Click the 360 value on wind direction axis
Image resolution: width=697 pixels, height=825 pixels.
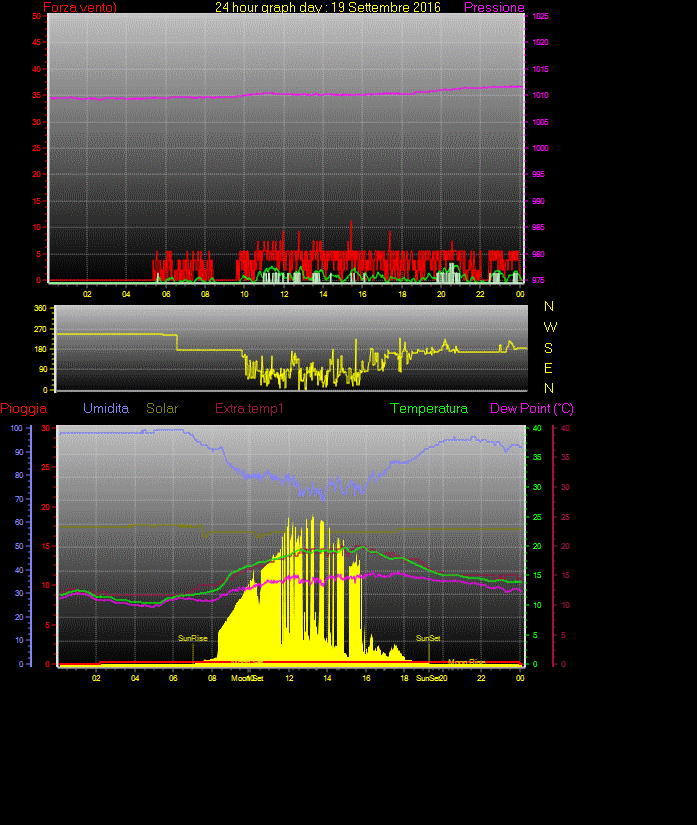pyautogui.click(x=41, y=308)
